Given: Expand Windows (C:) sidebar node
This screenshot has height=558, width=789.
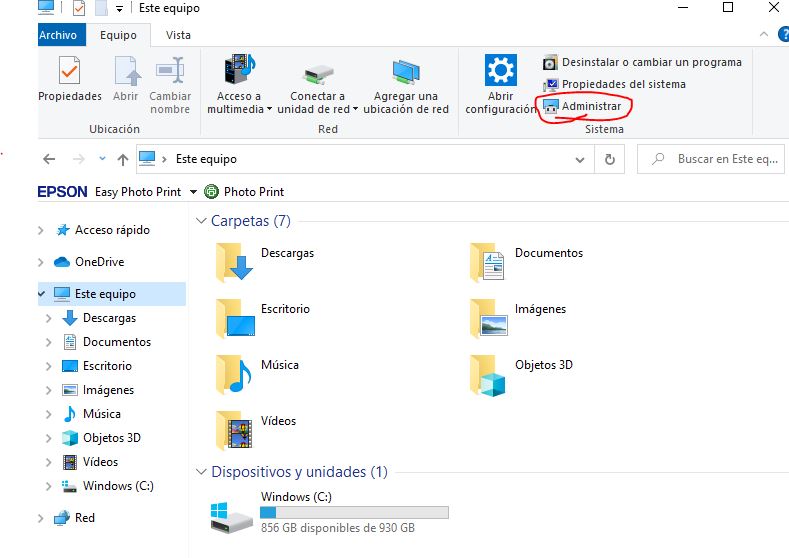Looking at the screenshot, I should 49,487.
